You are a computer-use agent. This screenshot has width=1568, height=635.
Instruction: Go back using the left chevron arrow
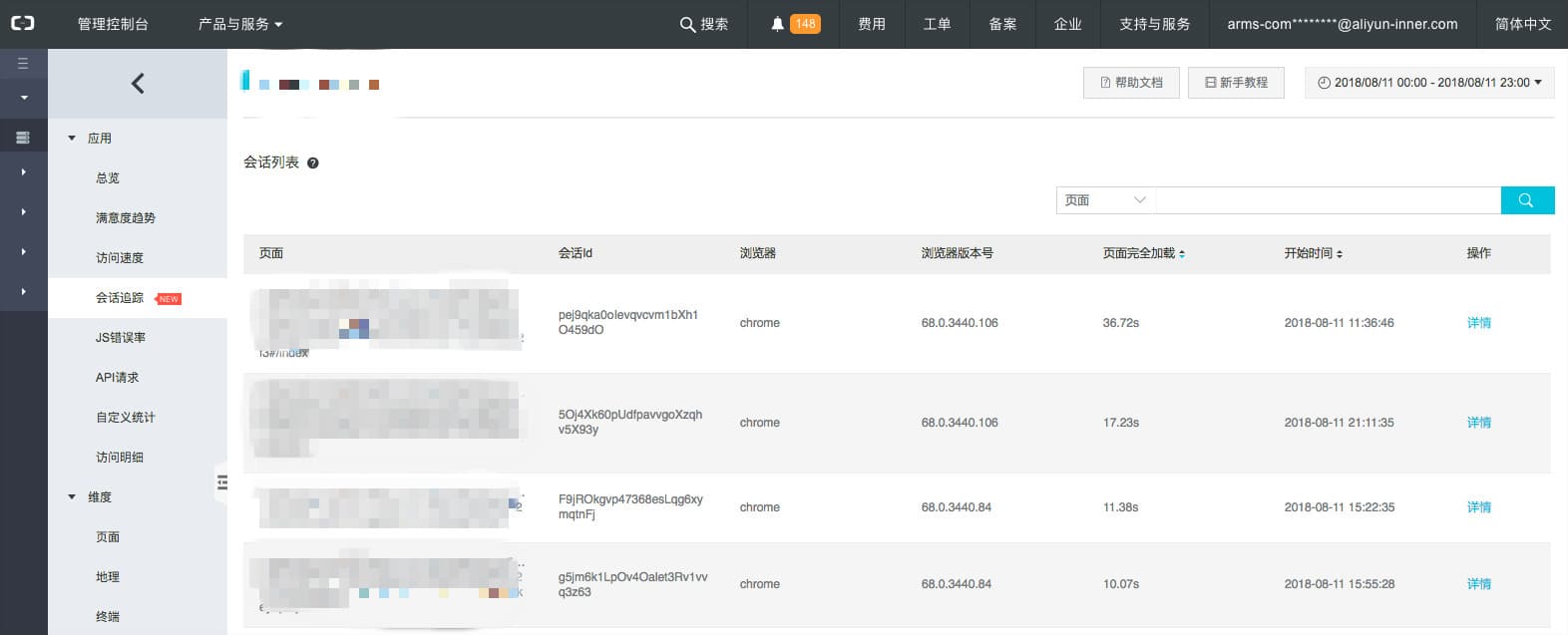pos(138,84)
